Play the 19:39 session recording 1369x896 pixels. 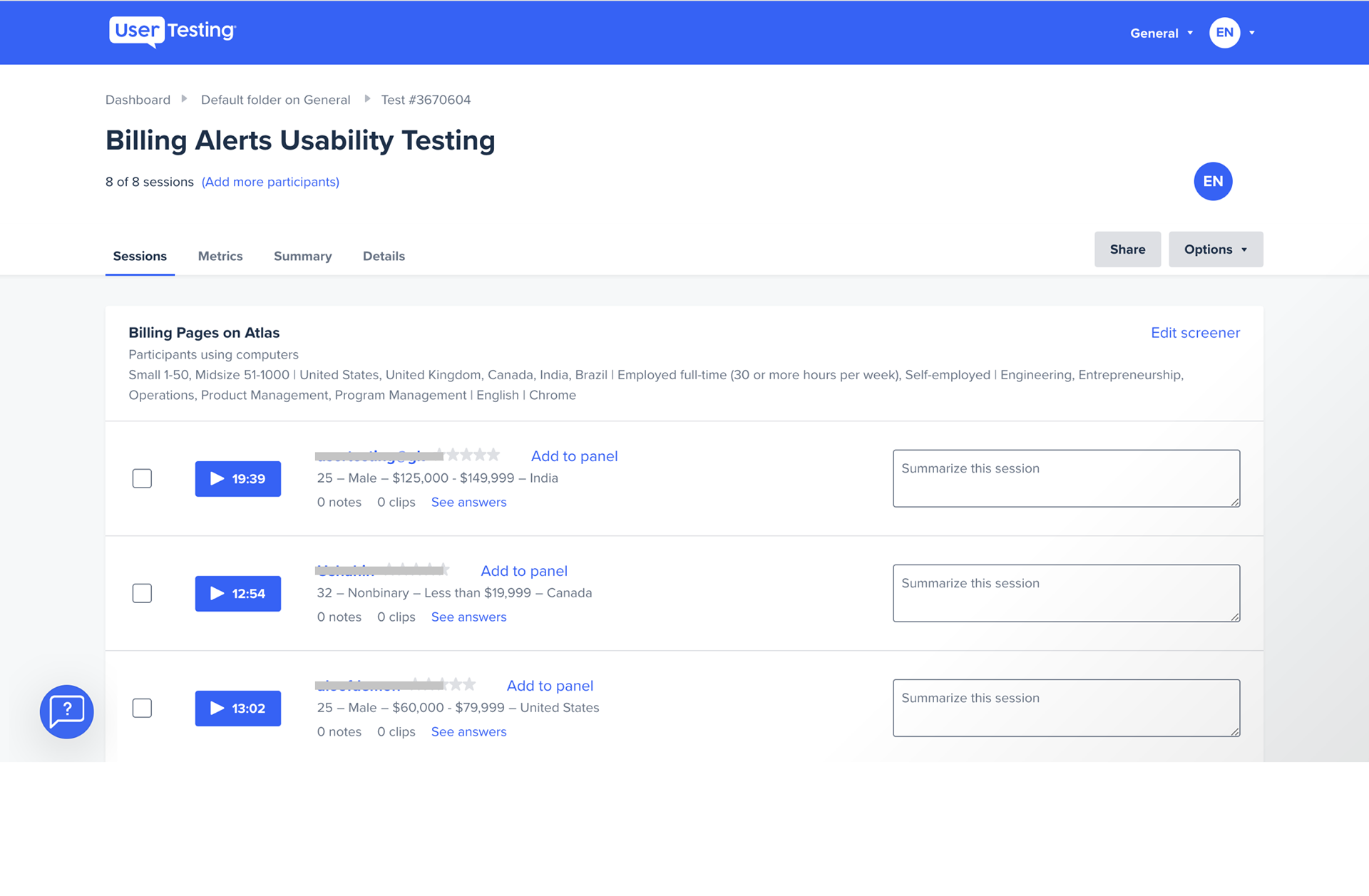[237, 478]
